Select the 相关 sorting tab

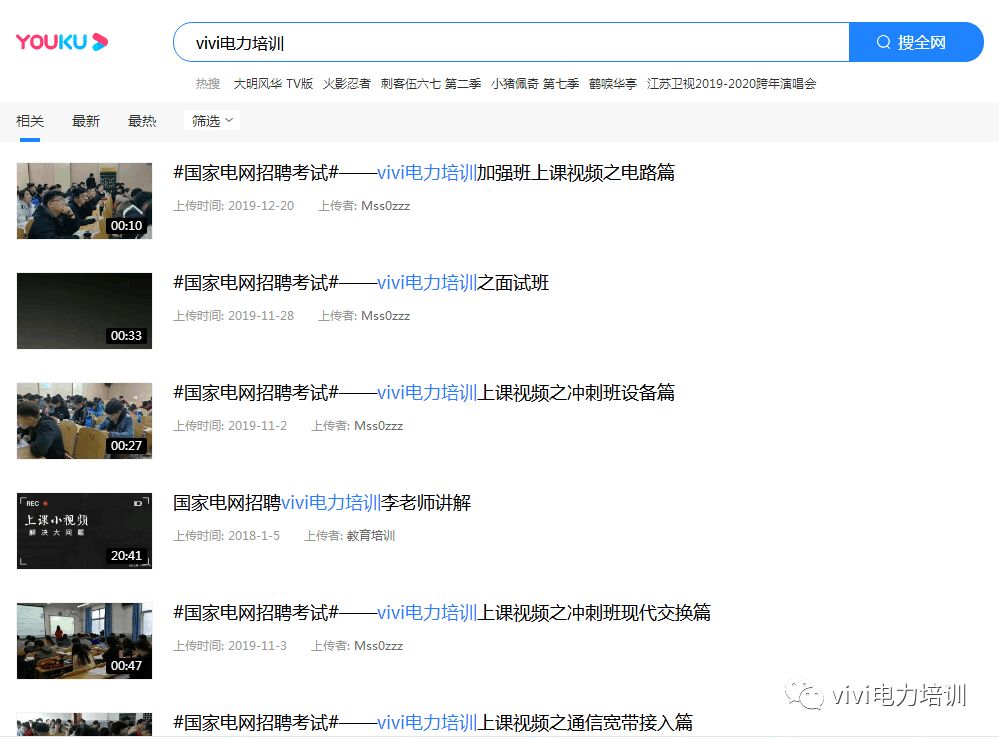point(30,121)
